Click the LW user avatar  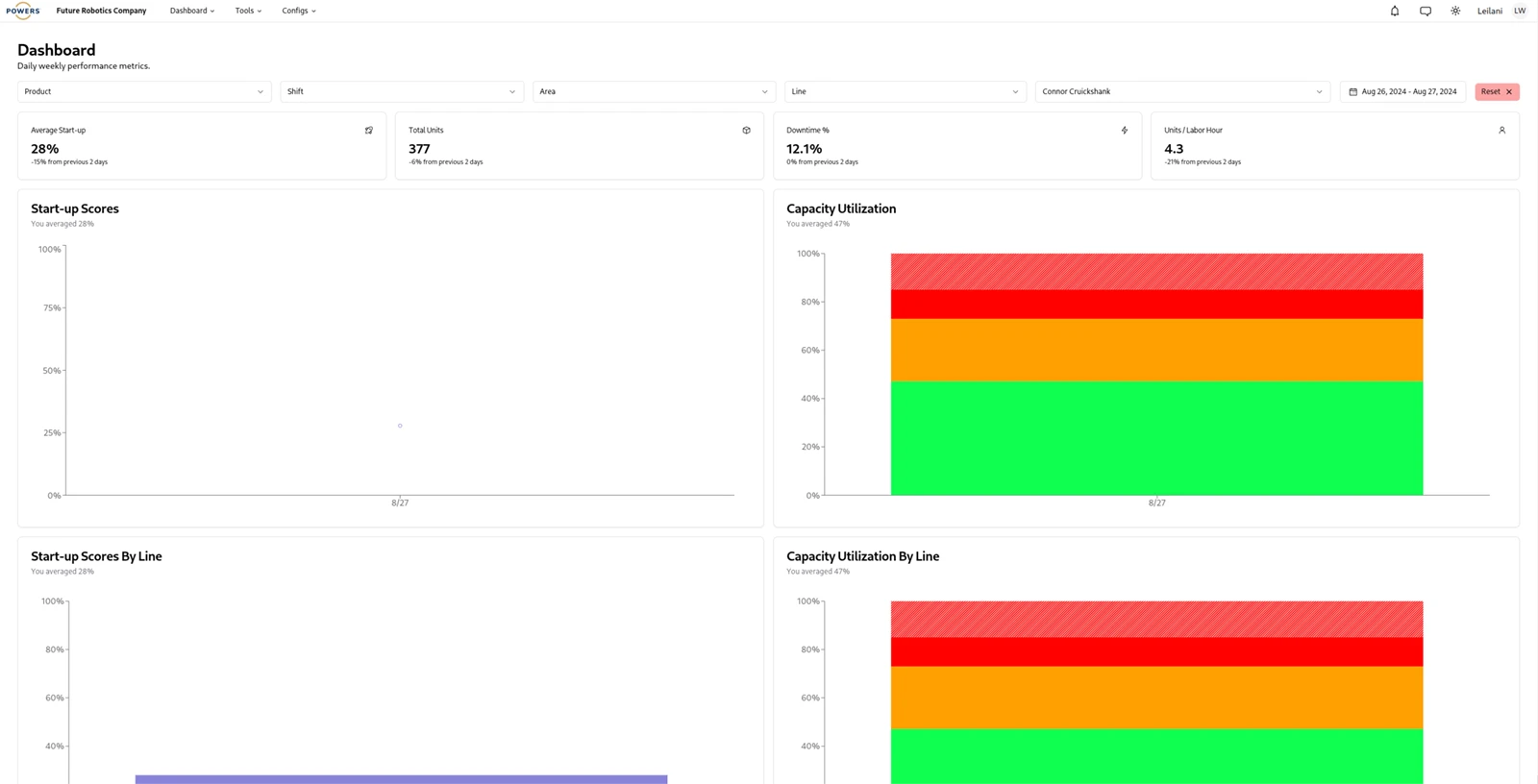(1520, 12)
